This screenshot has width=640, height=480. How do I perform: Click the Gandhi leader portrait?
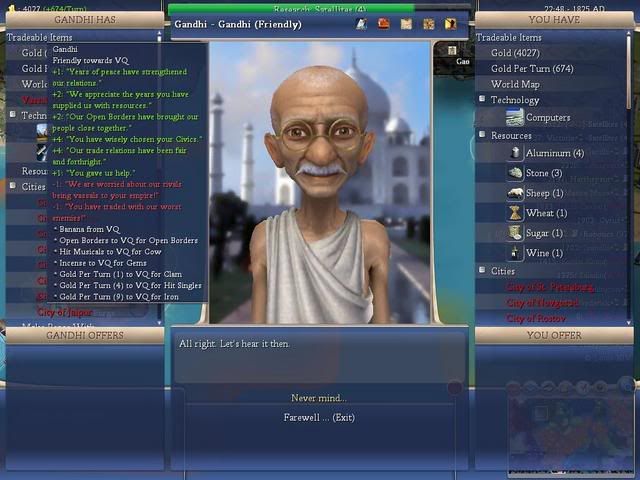pos(320,182)
